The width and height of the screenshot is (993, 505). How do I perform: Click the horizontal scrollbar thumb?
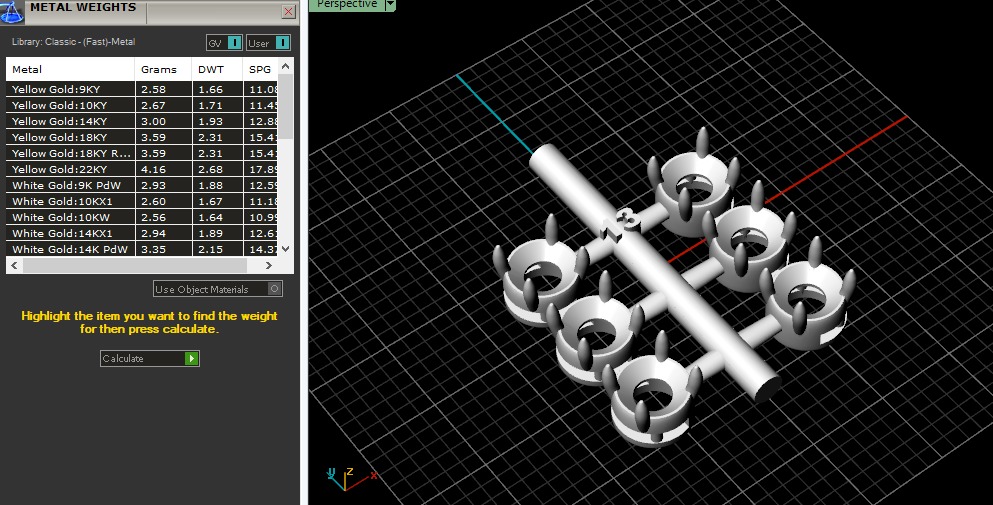(133, 265)
